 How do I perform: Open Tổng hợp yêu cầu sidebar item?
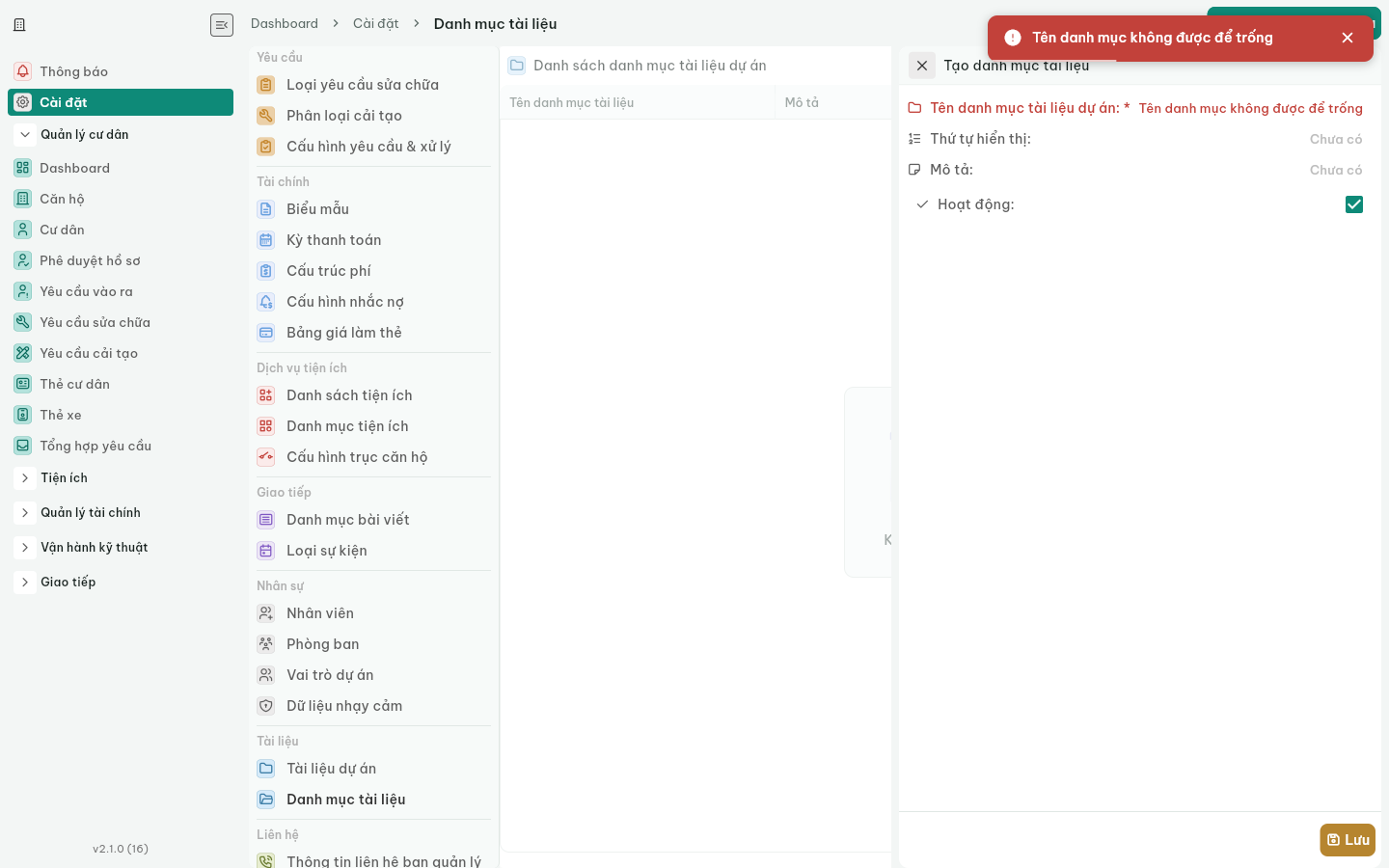121,446
